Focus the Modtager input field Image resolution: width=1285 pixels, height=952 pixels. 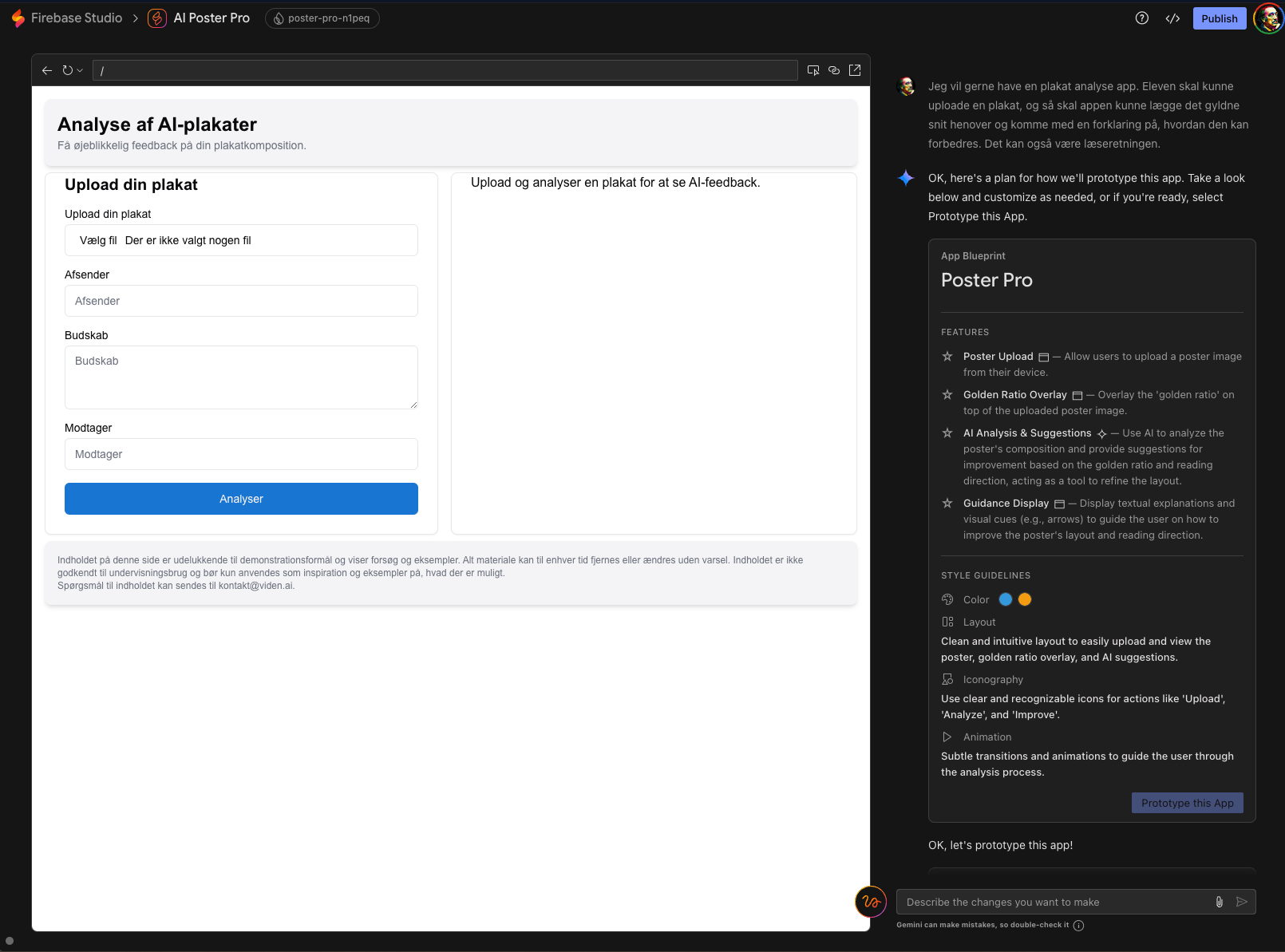pyautogui.click(x=241, y=454)
